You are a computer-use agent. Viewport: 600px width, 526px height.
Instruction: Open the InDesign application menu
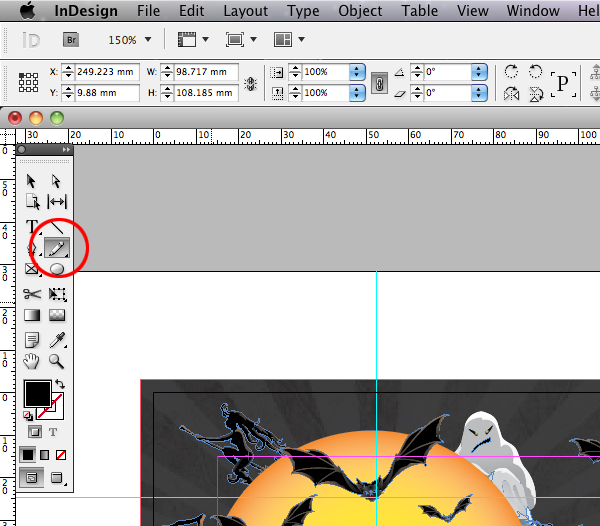86,11
